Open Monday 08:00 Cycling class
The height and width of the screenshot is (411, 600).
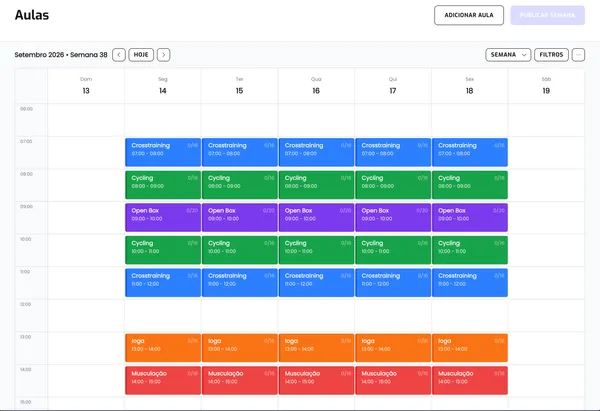pos(163,185)
